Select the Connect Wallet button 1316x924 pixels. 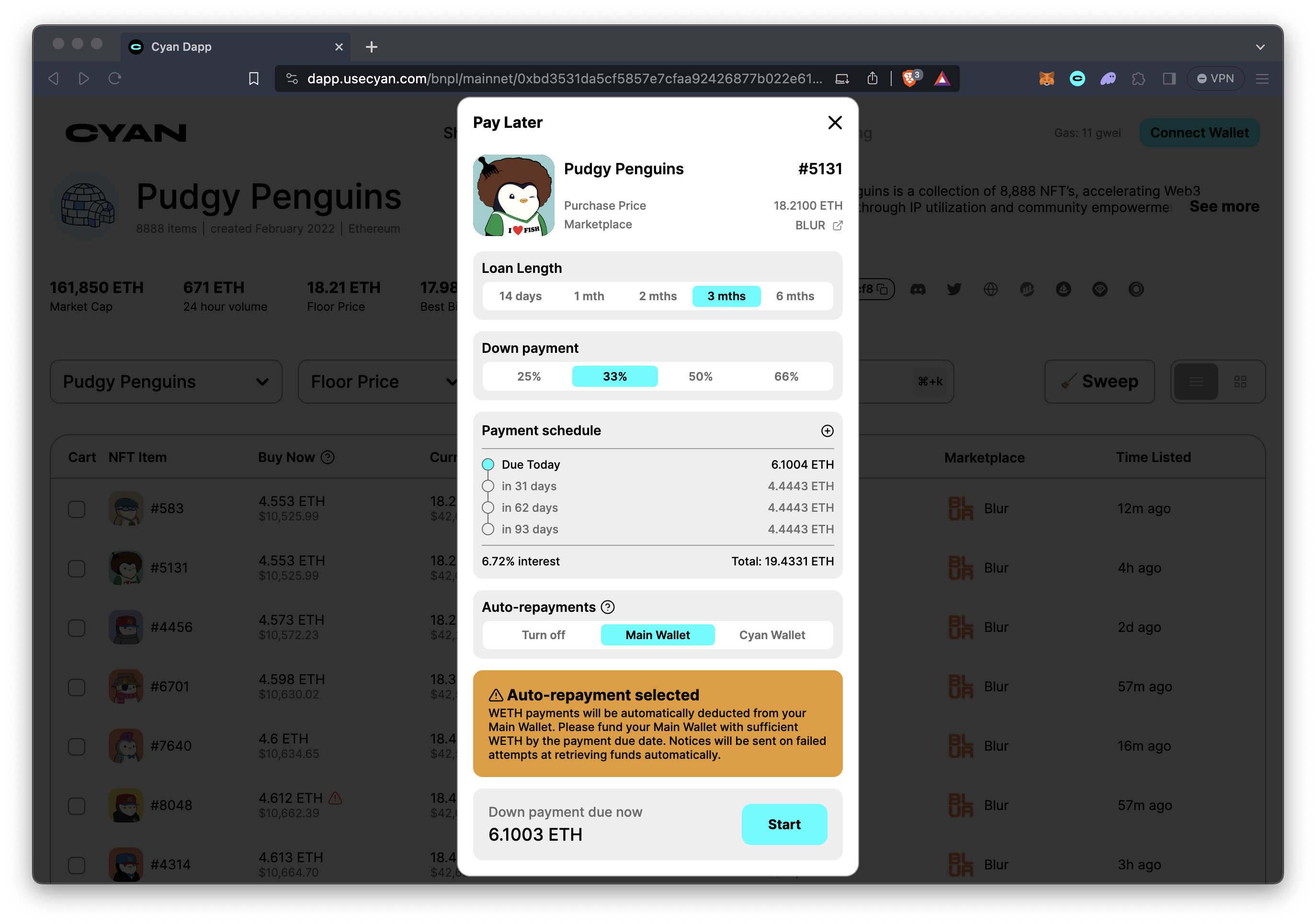(1199, 131)
